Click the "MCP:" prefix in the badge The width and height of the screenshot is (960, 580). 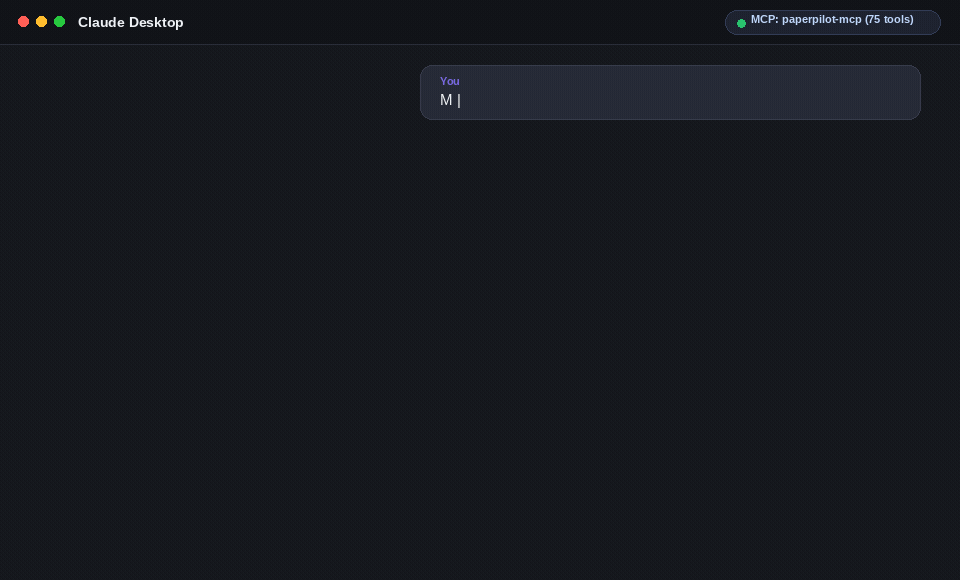tap(765, 20)
